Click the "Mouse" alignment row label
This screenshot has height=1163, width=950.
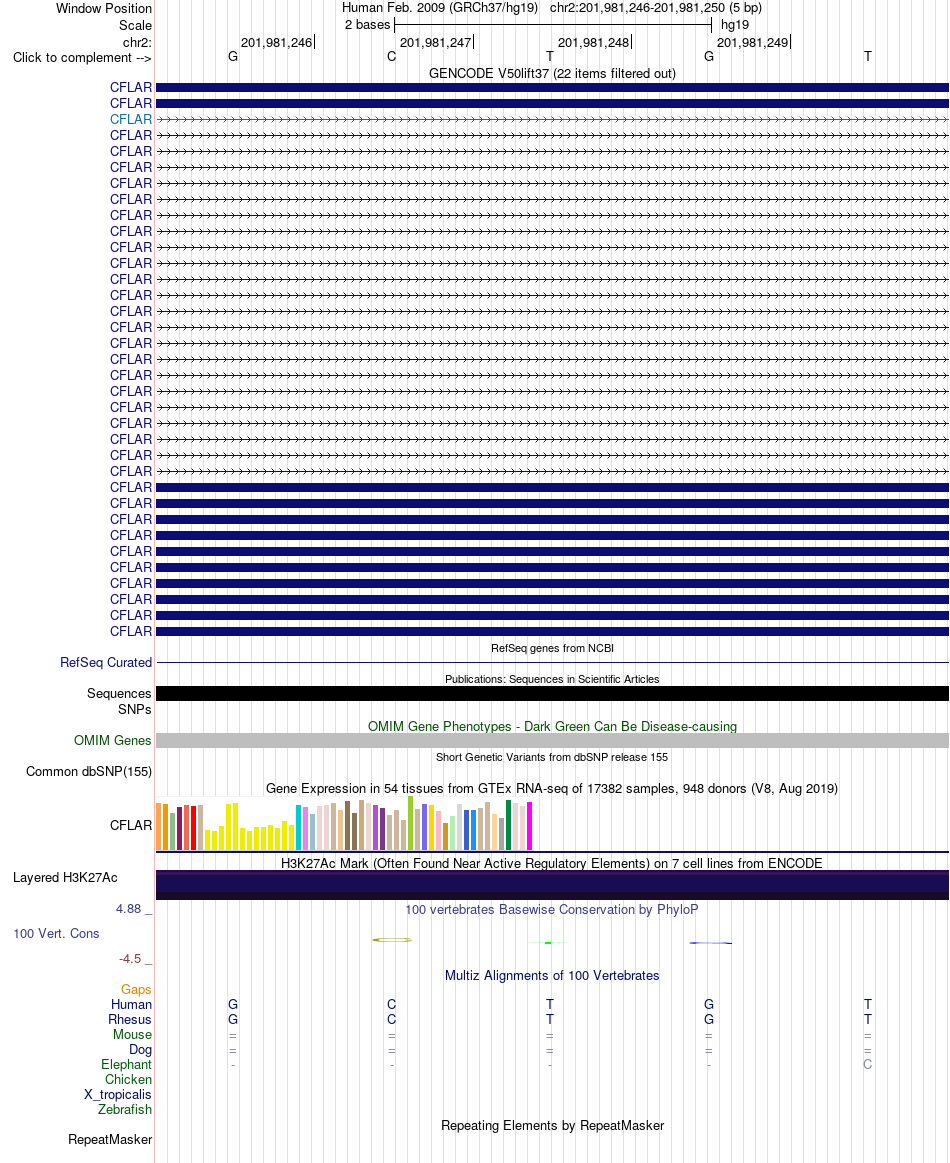132,1035
